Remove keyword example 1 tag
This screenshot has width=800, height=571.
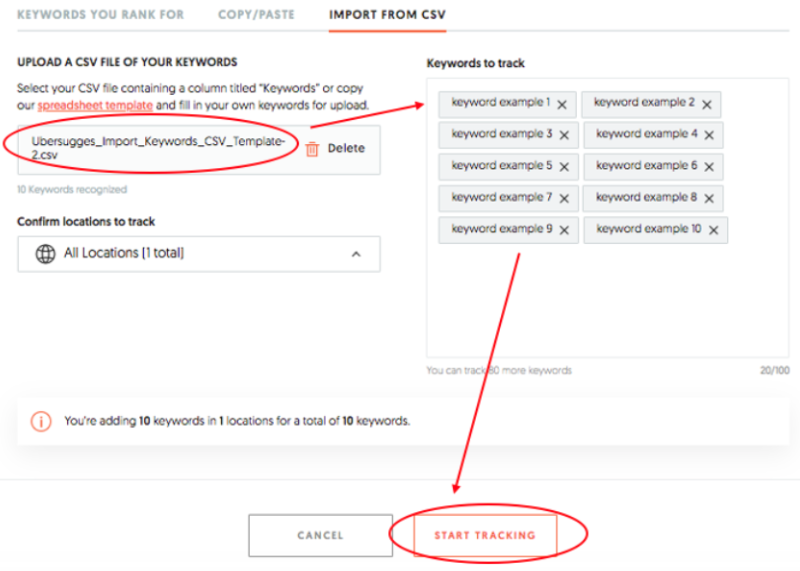[562, 104]
